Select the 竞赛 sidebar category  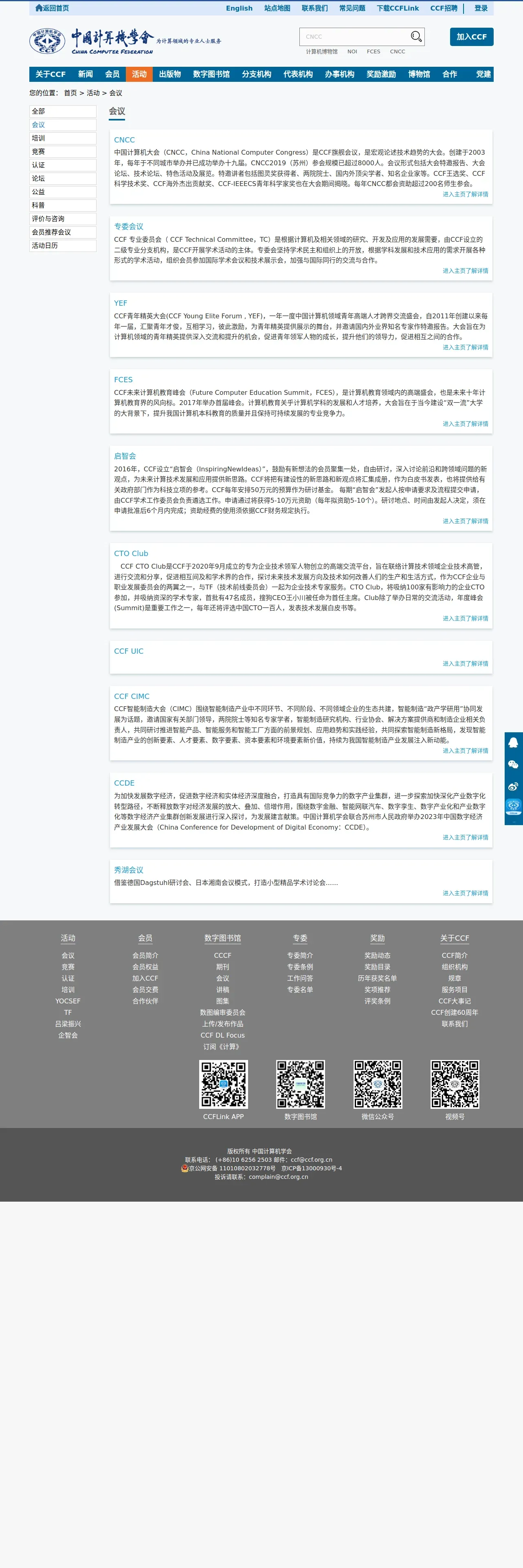(63, 151)
